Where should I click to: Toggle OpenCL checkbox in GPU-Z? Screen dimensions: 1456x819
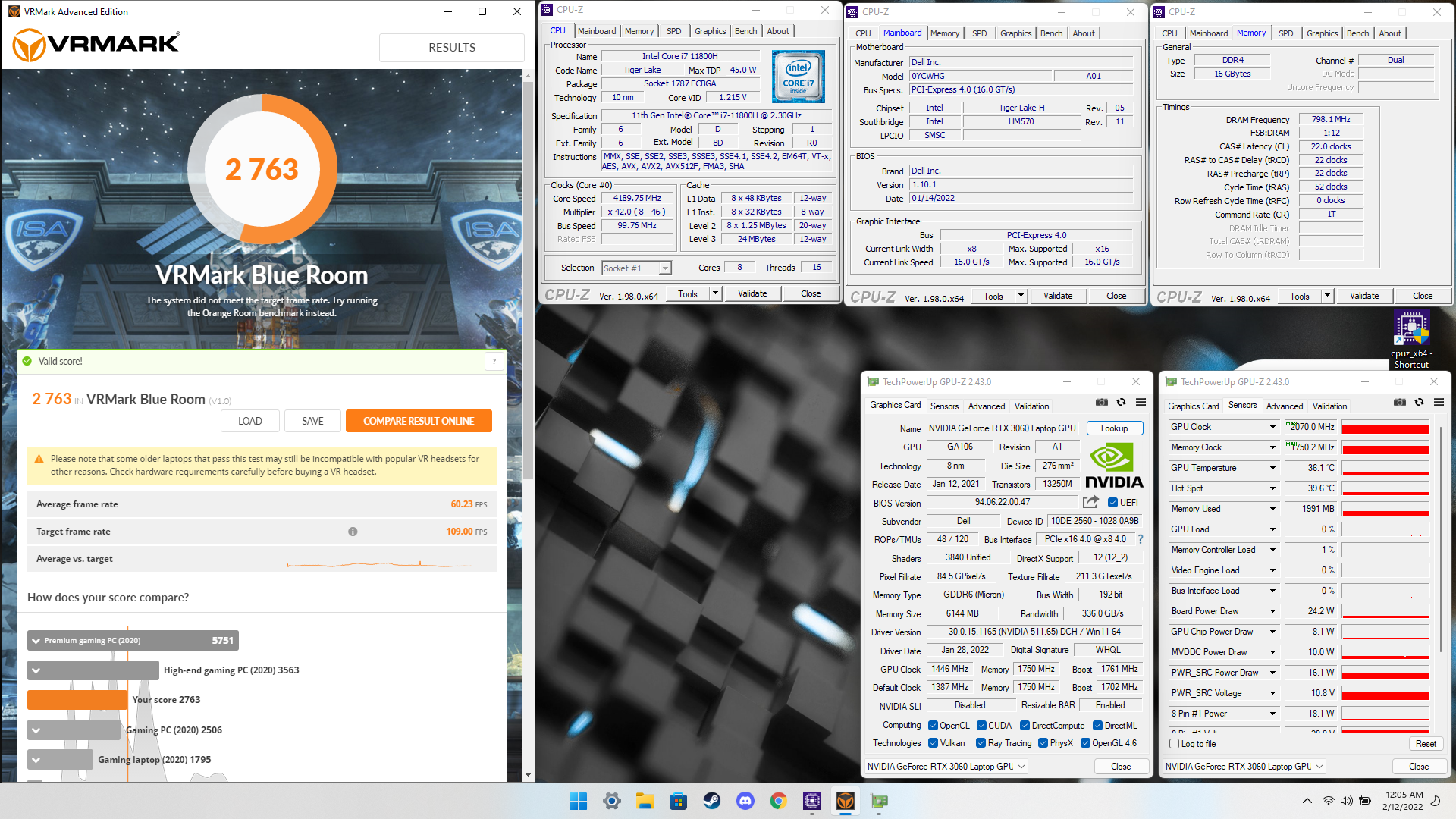[934, 726]
